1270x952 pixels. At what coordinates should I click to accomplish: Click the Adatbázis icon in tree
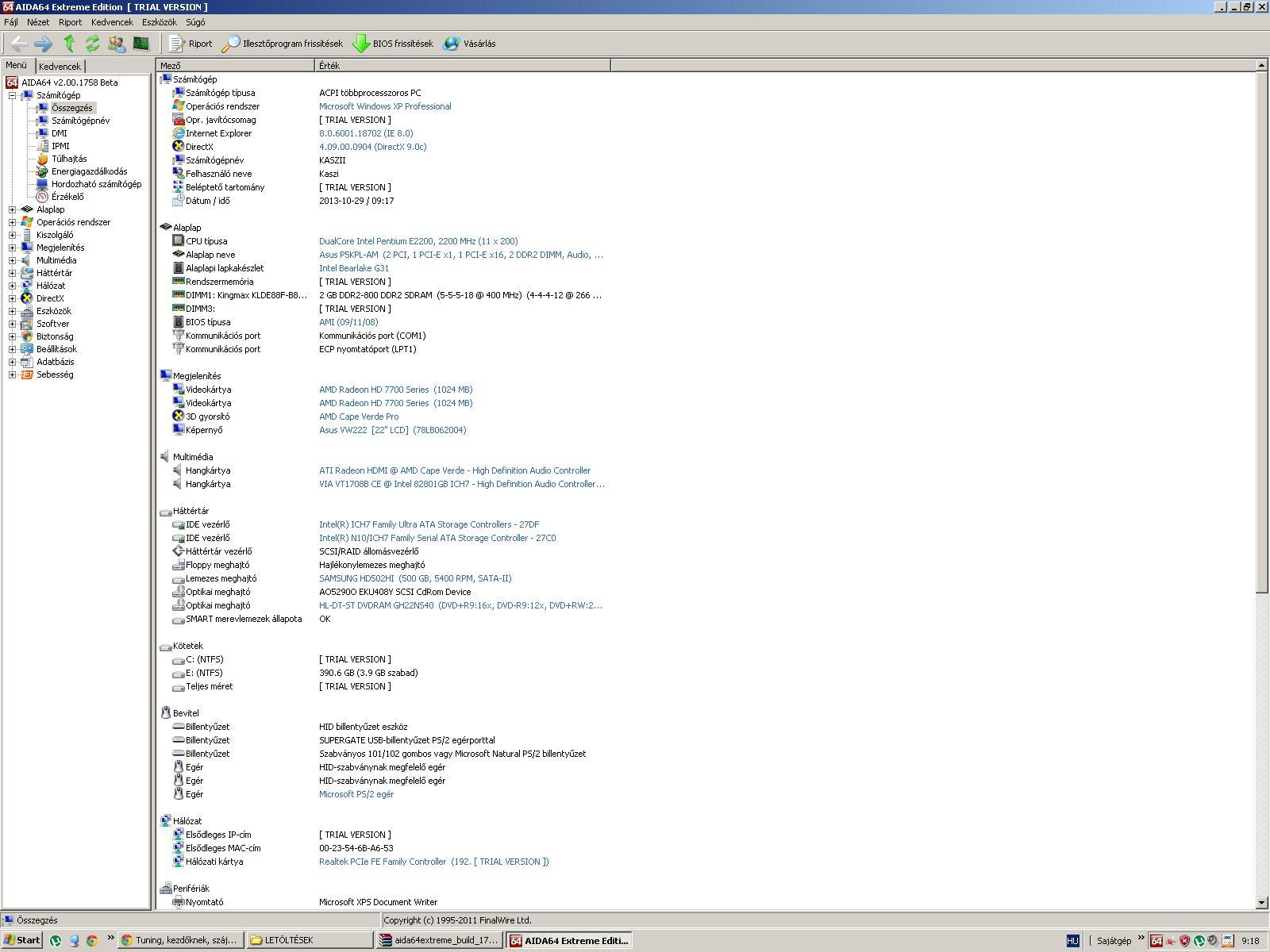coord(27,362)
